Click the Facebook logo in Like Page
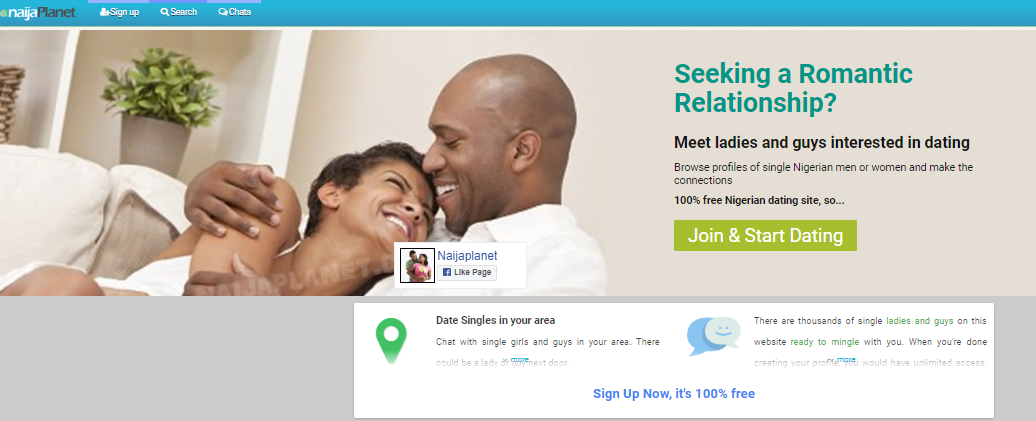This screenshot has width=1036, height=421. pyautogui.click(x=446, y=272)
